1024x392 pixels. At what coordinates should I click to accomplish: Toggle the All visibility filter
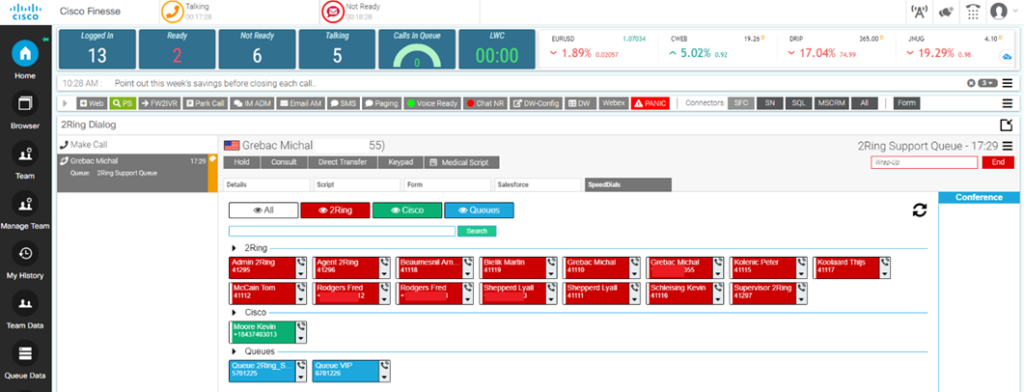[263, 210]
